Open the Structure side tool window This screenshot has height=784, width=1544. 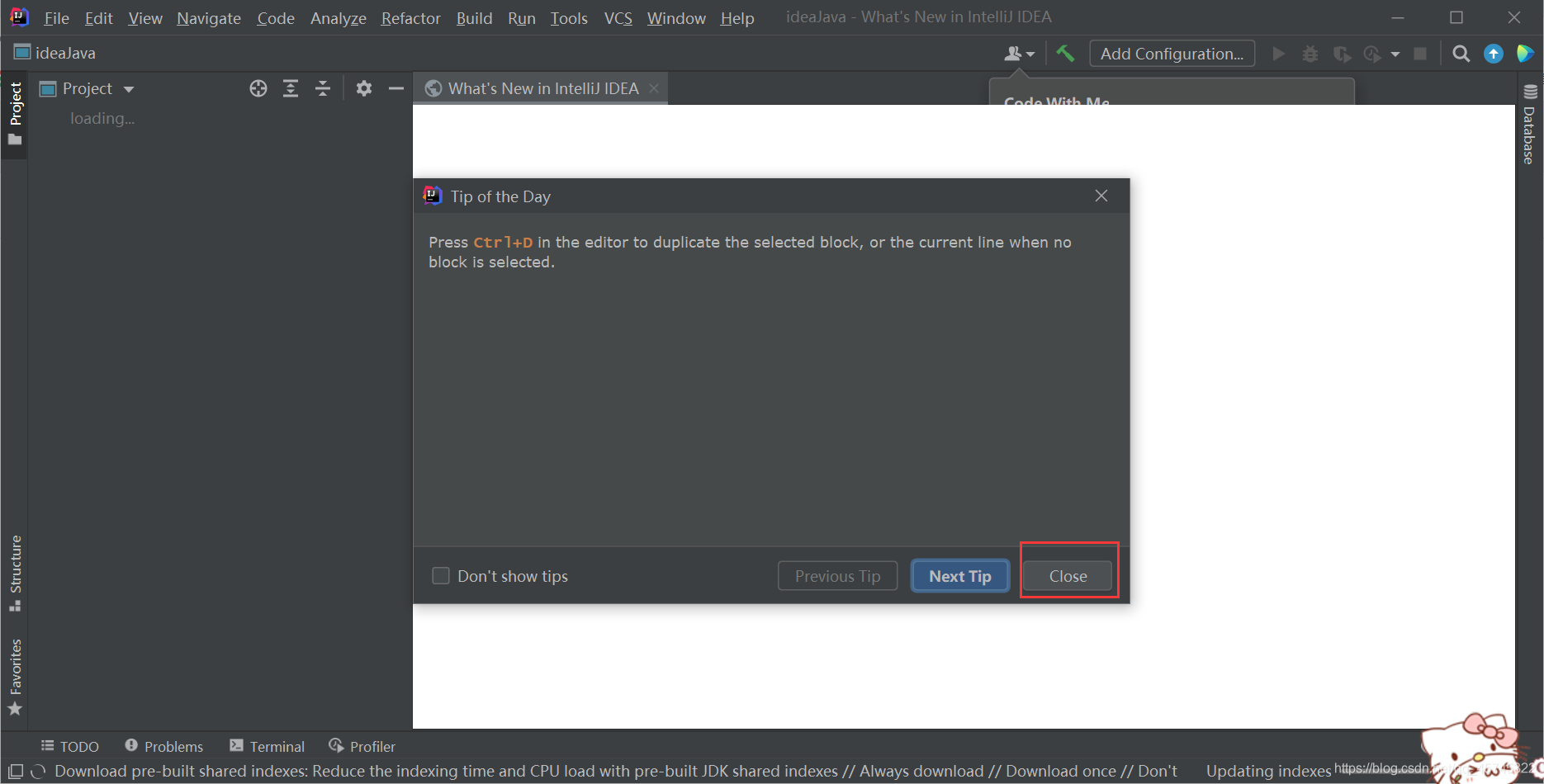(15, 573)
